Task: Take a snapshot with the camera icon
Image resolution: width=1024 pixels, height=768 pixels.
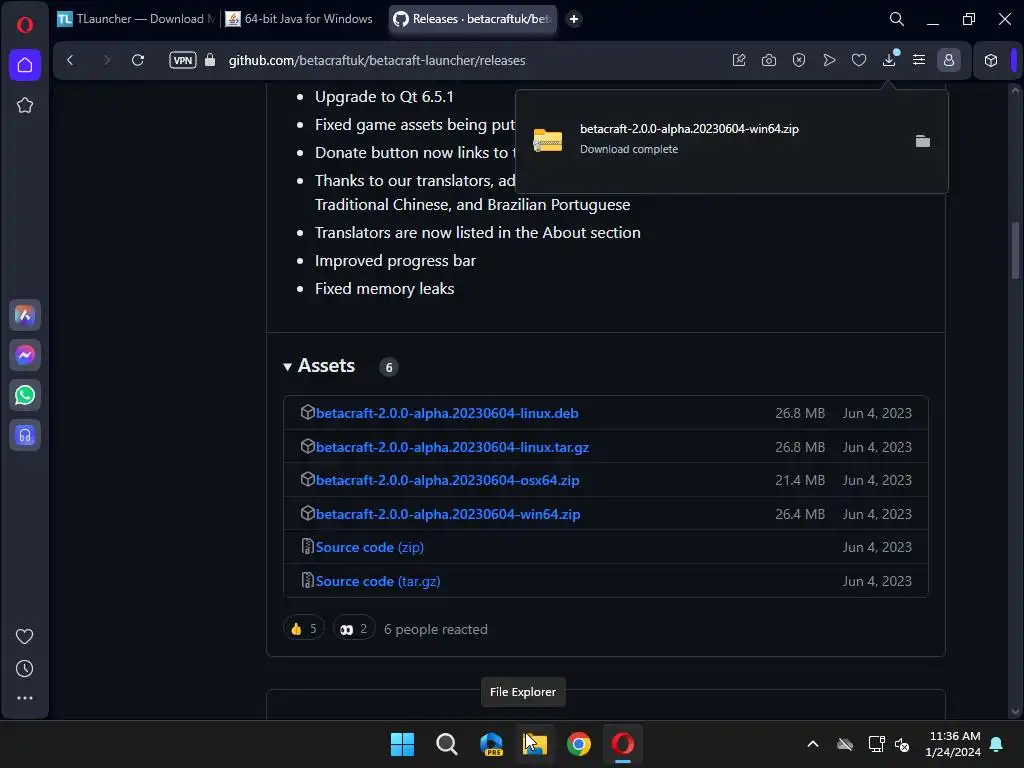Action: pos(769,60)
